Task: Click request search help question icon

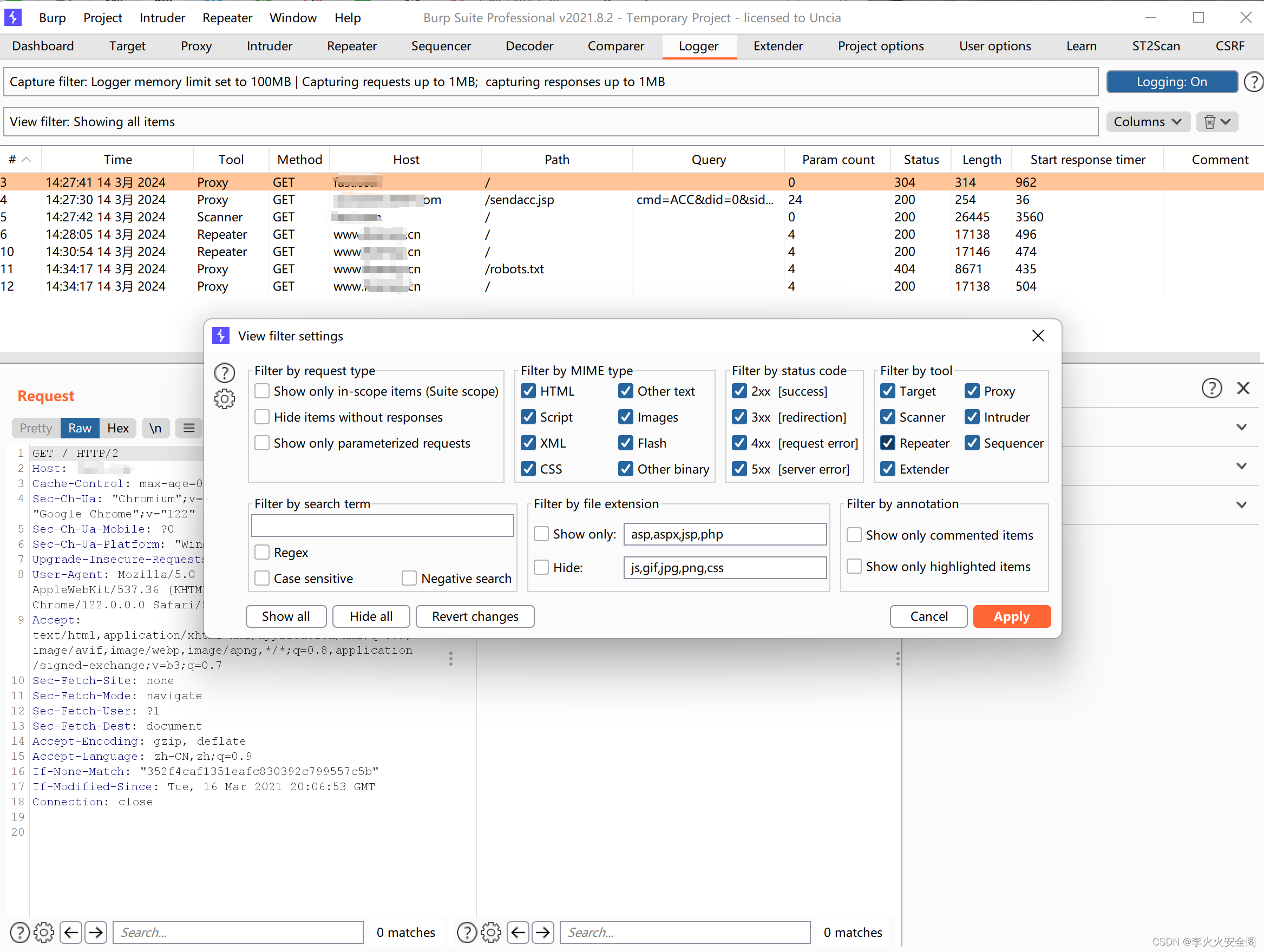Action: click(20, 932)
